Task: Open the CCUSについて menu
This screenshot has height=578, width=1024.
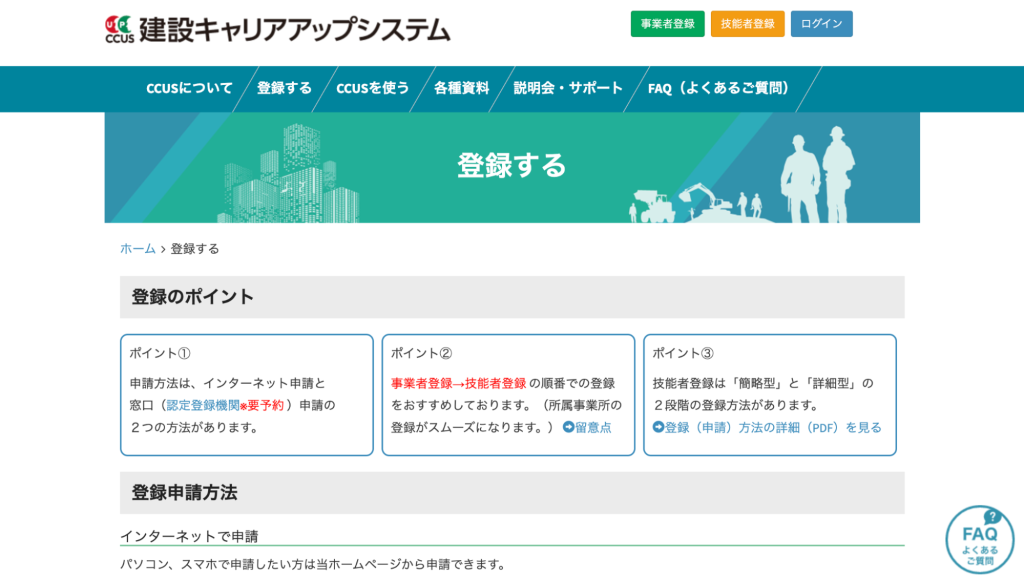Action: pyautogui.click(x=189, y=88)
